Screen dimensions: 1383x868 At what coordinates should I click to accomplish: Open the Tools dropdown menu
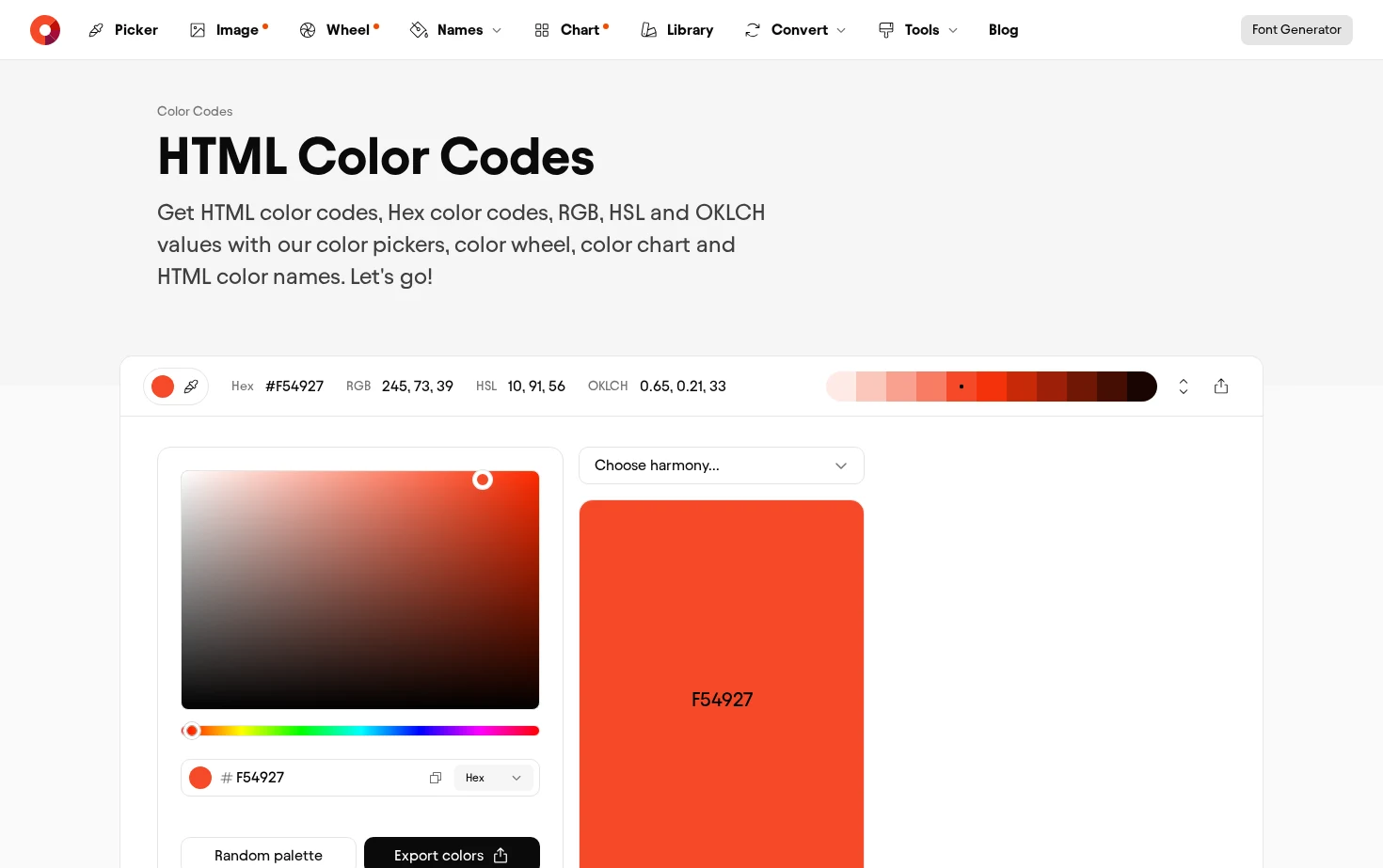[918, 30]
